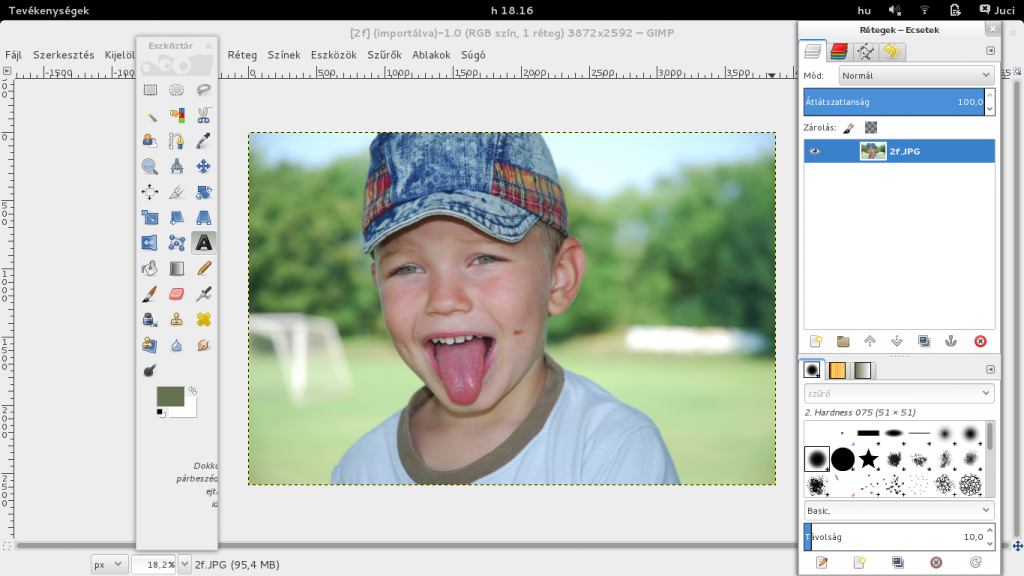This screenshot has height=576, width=1024.
Task: Select the star-shaped brush thumbnail
Action: pyautogui.click(x=868, y=458)
